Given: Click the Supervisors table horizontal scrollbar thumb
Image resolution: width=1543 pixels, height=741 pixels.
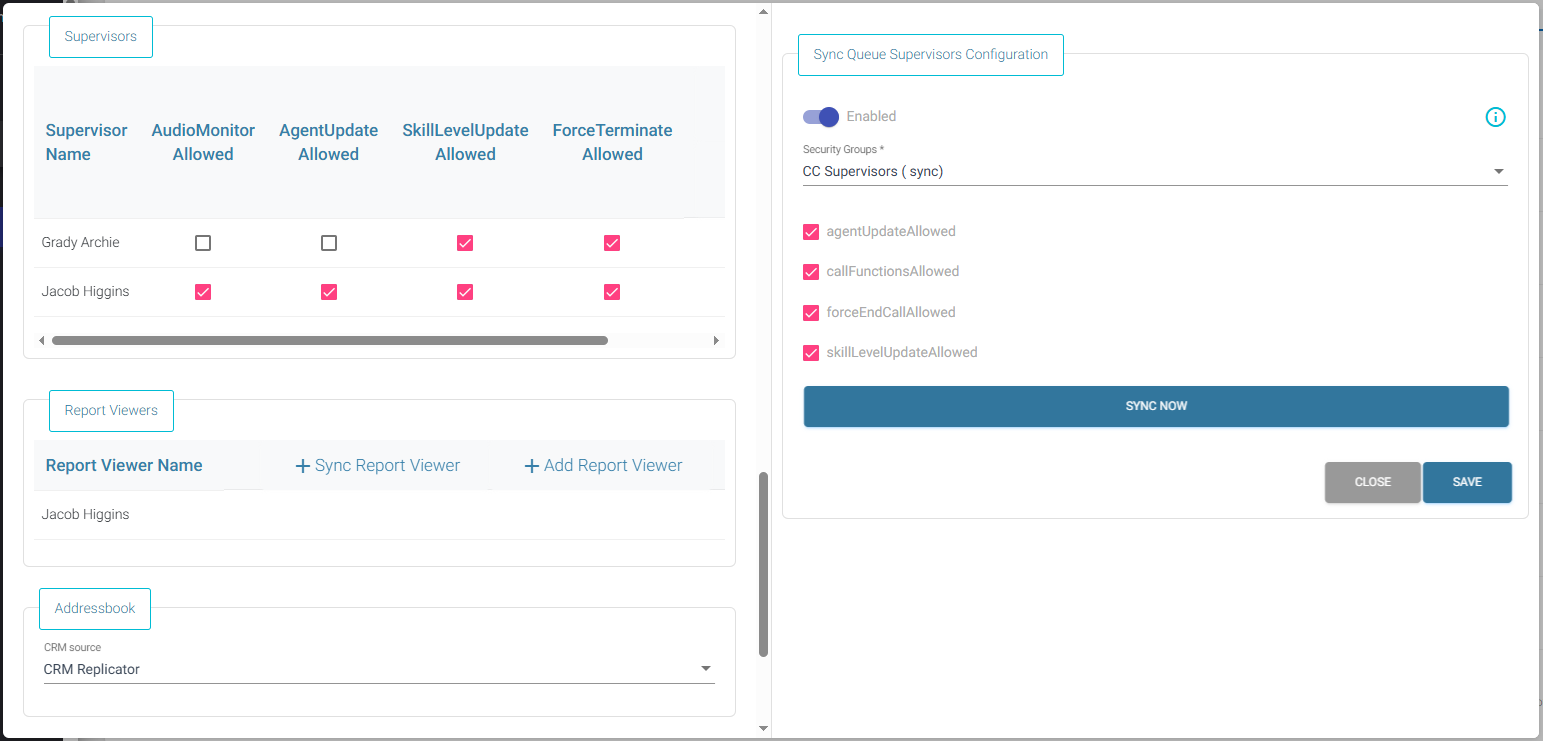Looking at the screenshot, I should 330,341.
